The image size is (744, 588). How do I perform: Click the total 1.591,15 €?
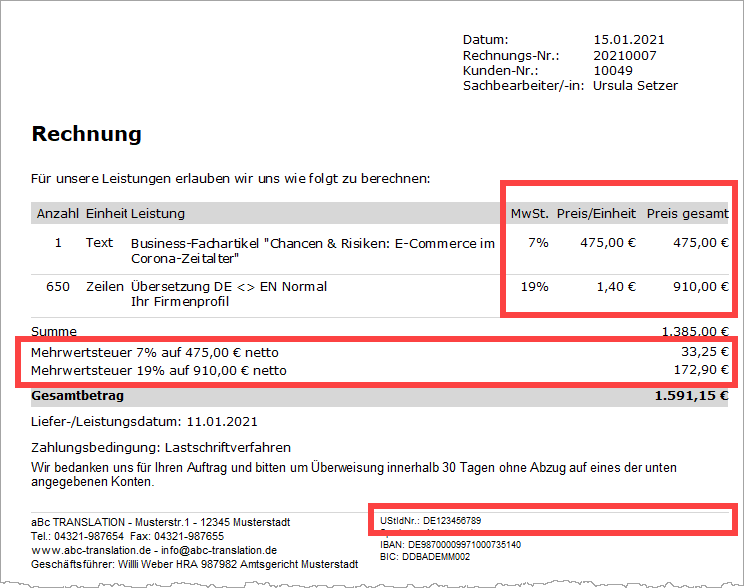[691, 396]
